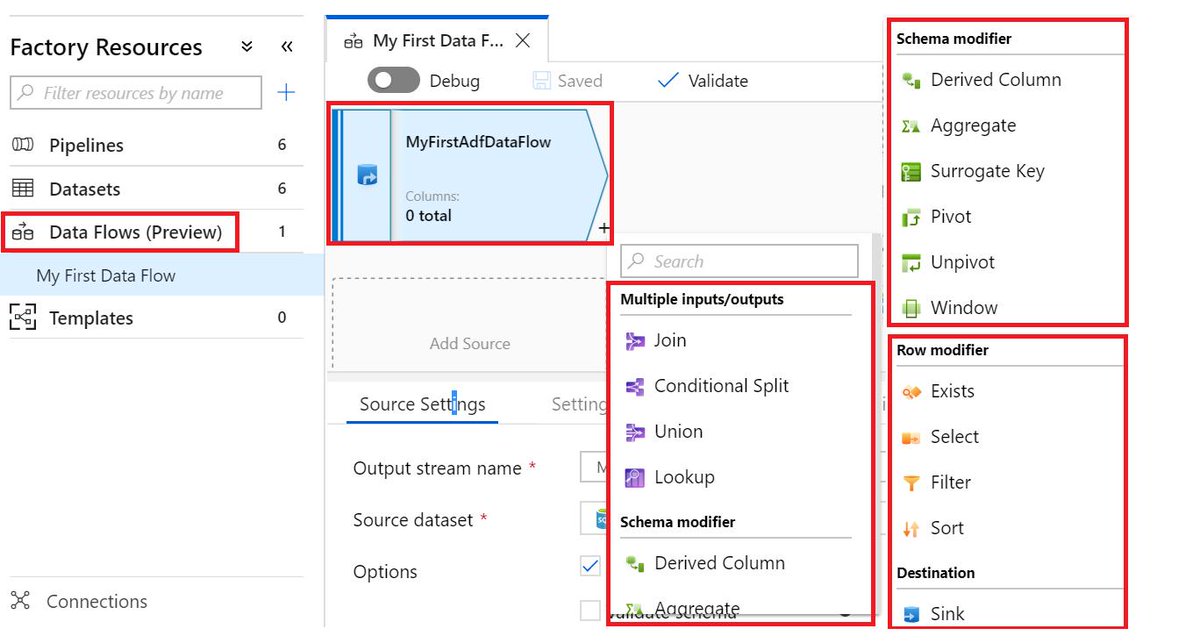Click the Aggregate icon in right Schema modifier list
This screenshot has height=643, width=1200.
[x=910, y=126]
